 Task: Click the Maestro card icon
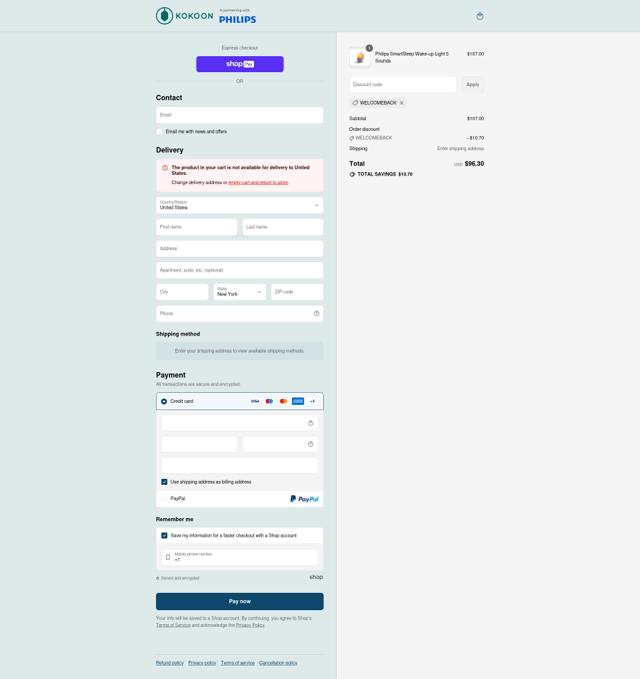(x=269, y=401)
